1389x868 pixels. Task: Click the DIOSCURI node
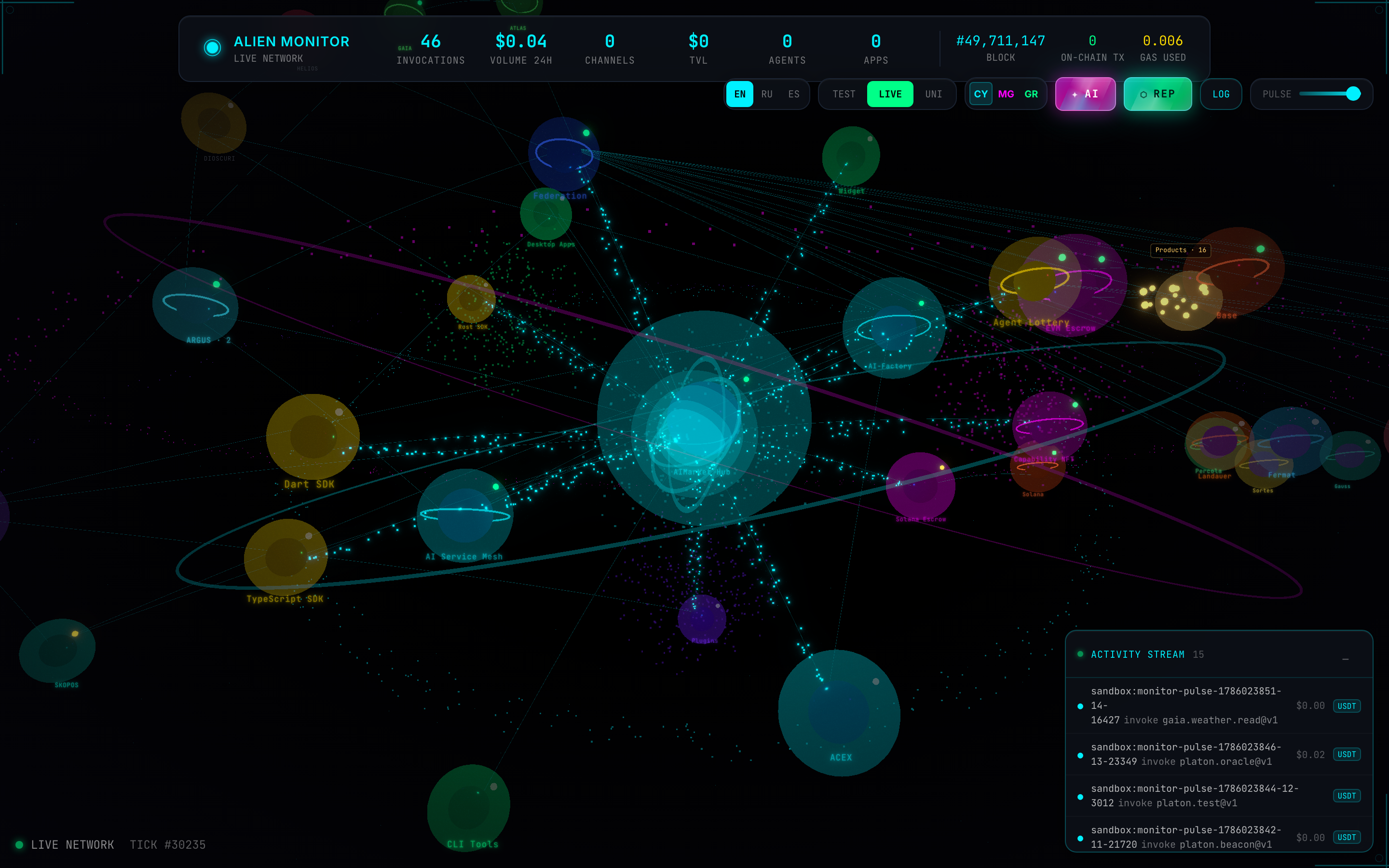(x=214, y=123)
